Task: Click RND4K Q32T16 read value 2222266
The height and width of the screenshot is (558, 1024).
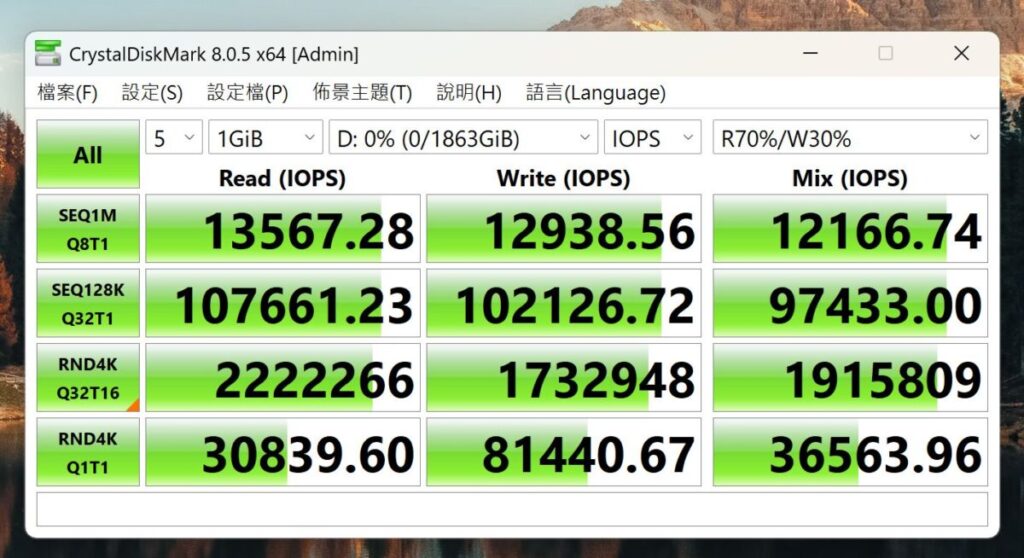Action: (x=283, y=378)
